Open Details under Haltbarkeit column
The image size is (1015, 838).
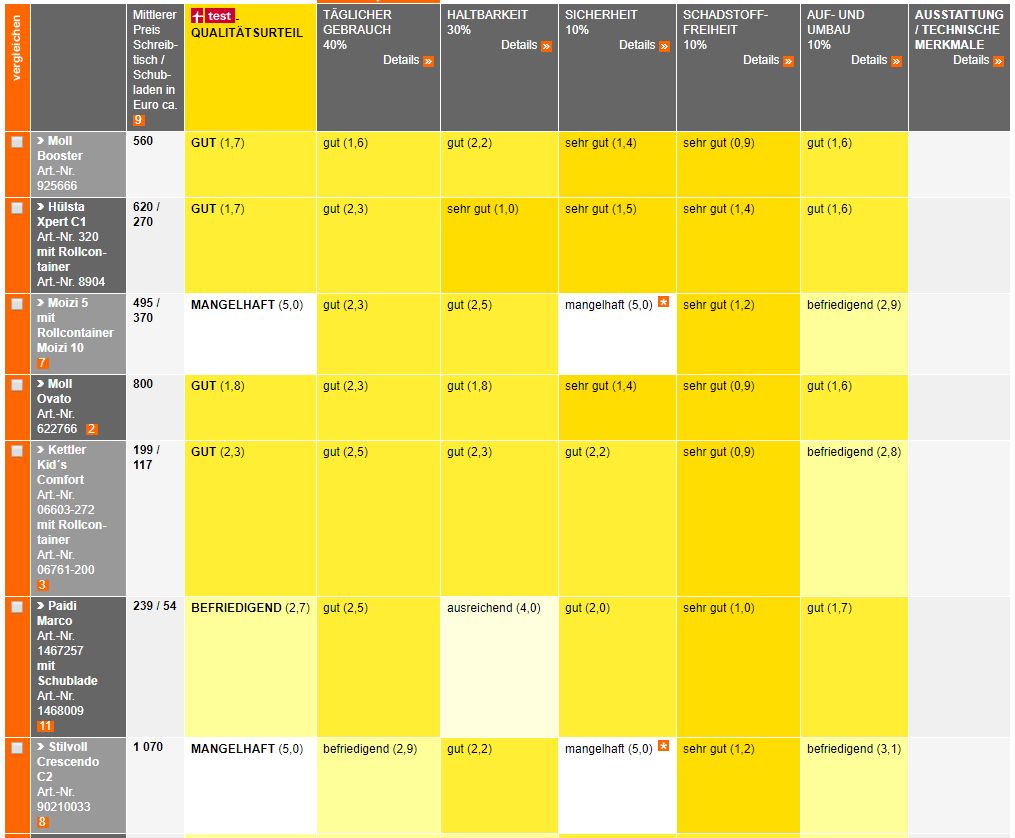point(519,45)
